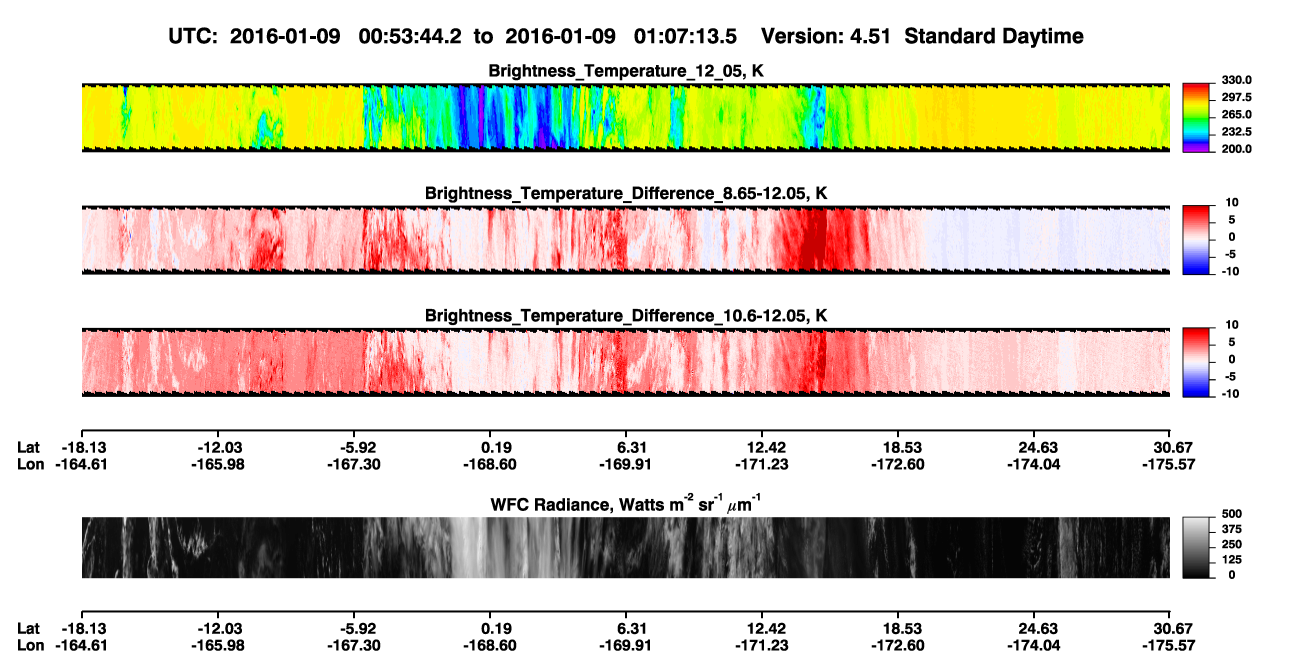The width and height of the screenshot is (1300, 667).
Task: Click "Lat" label above the WFC Radiance panel
Action: click(x=30, y=448)
